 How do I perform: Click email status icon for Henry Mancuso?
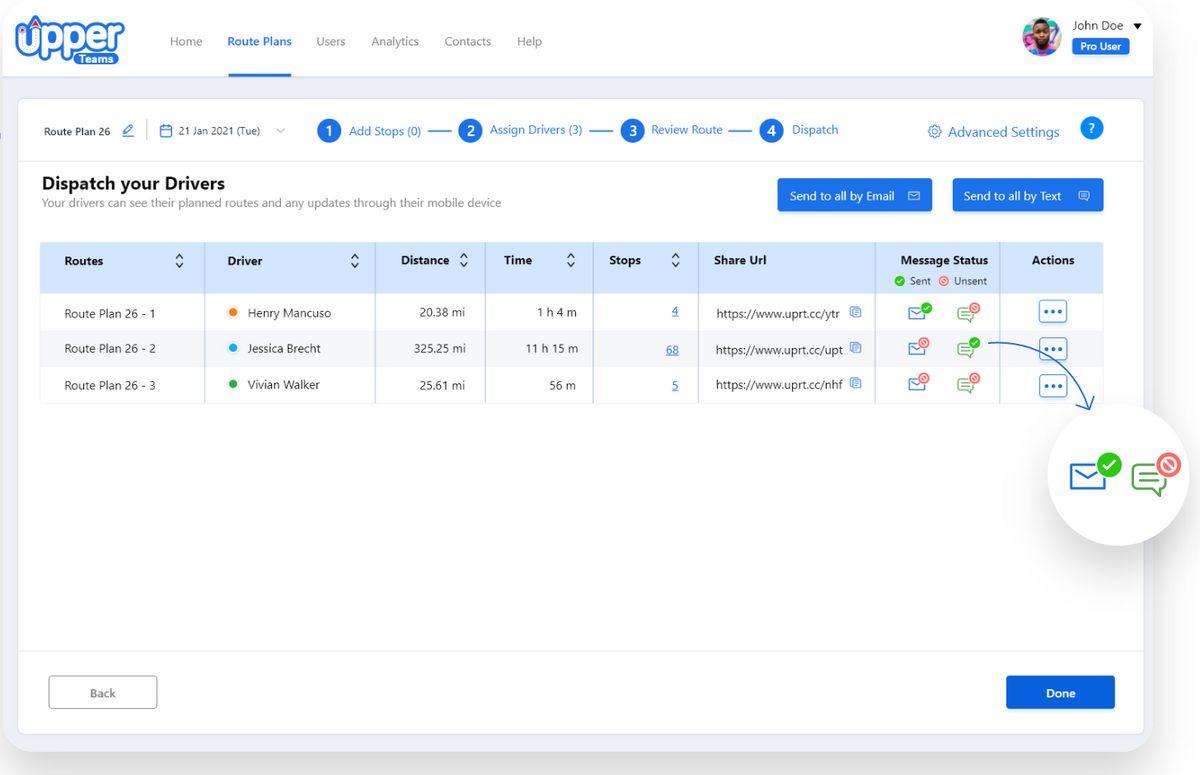click(917, 313)
